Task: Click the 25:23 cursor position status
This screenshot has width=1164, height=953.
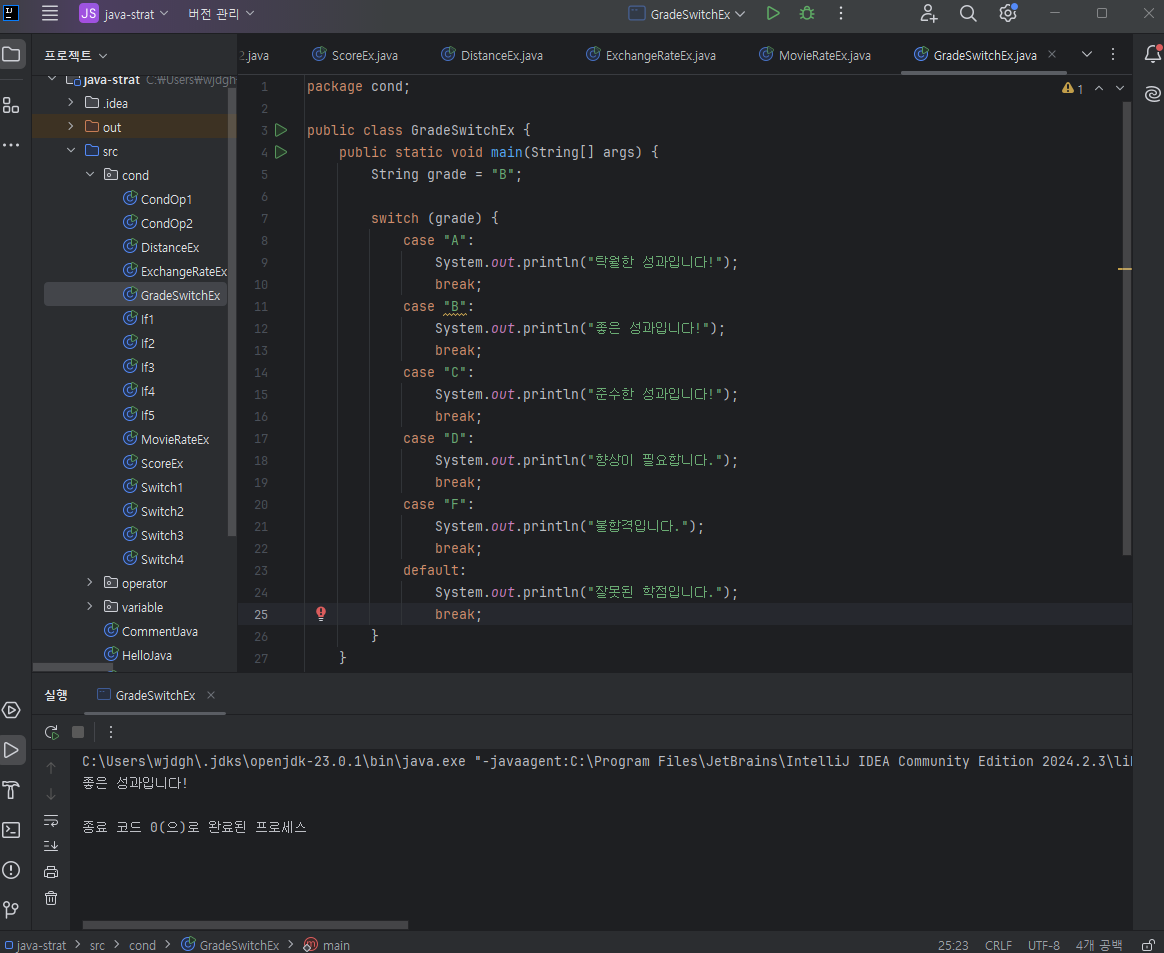Action: click(x=953, y=945)
